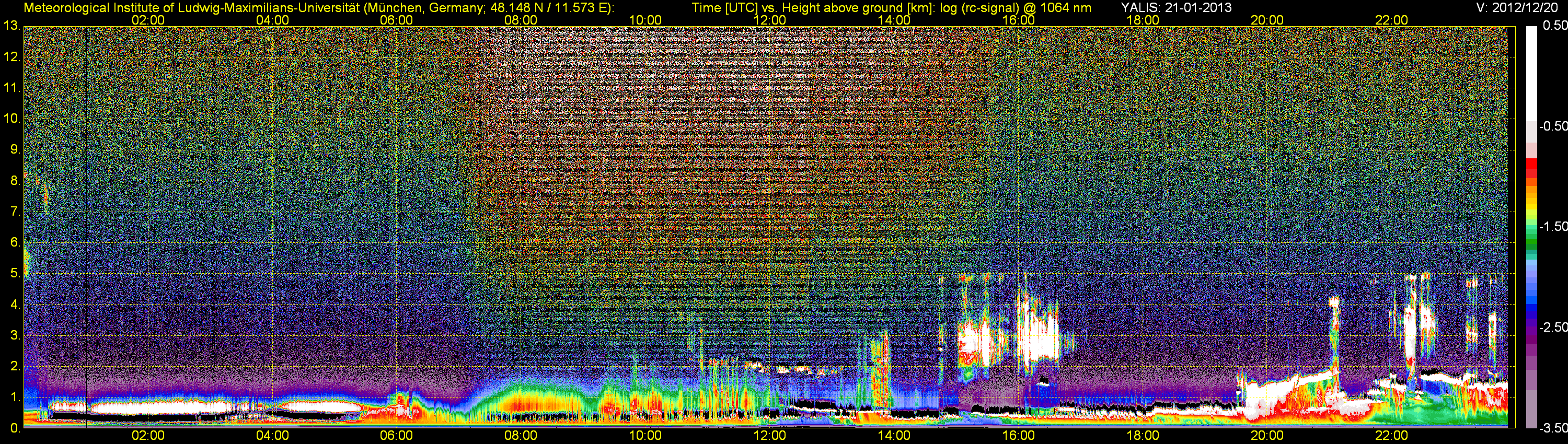1568x444 pixels.
Task: Choose 04:00 on the lower time axis
Action: (x=272, y=436)
